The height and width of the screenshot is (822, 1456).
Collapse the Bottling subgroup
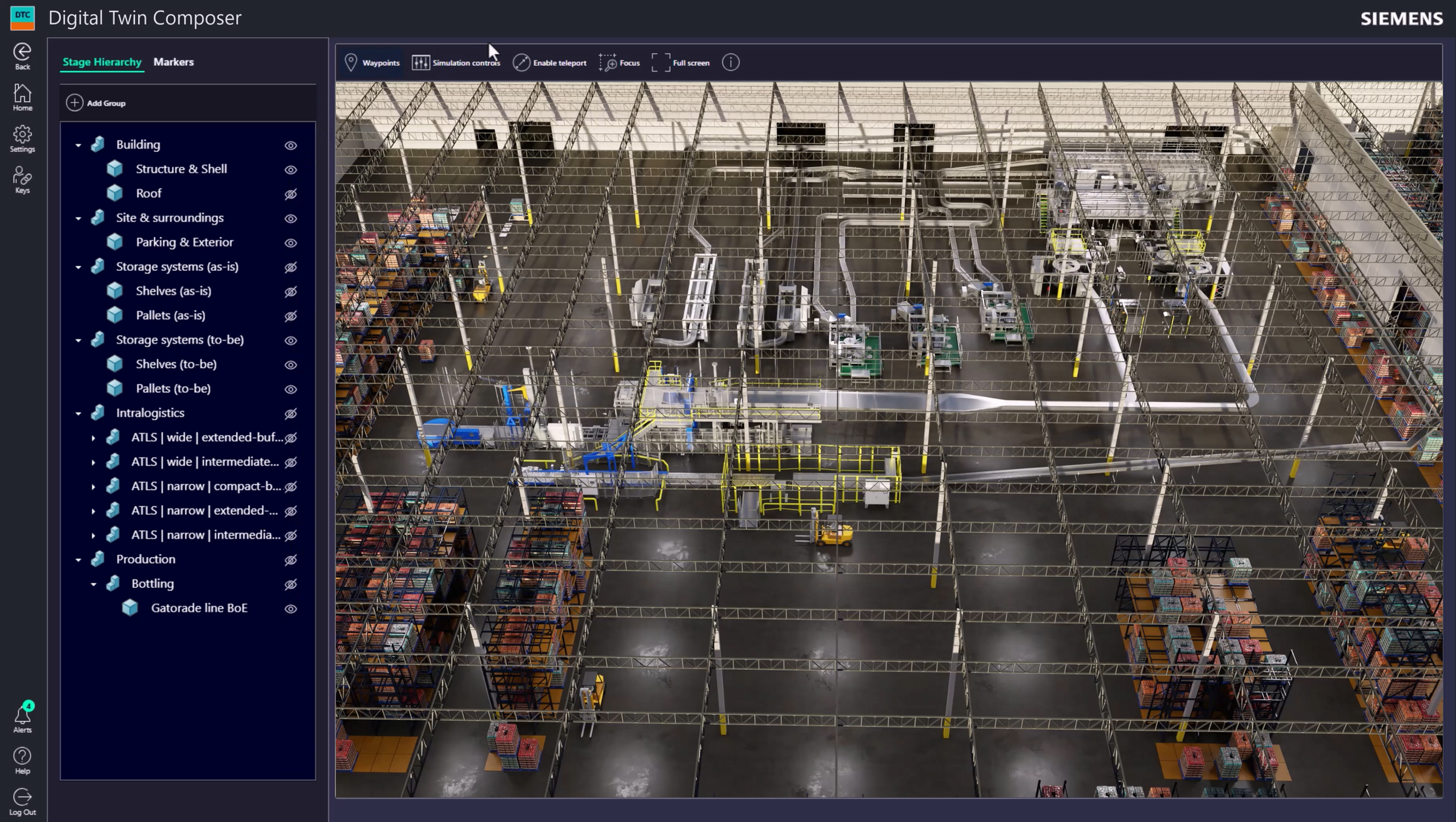coord(94,584)
